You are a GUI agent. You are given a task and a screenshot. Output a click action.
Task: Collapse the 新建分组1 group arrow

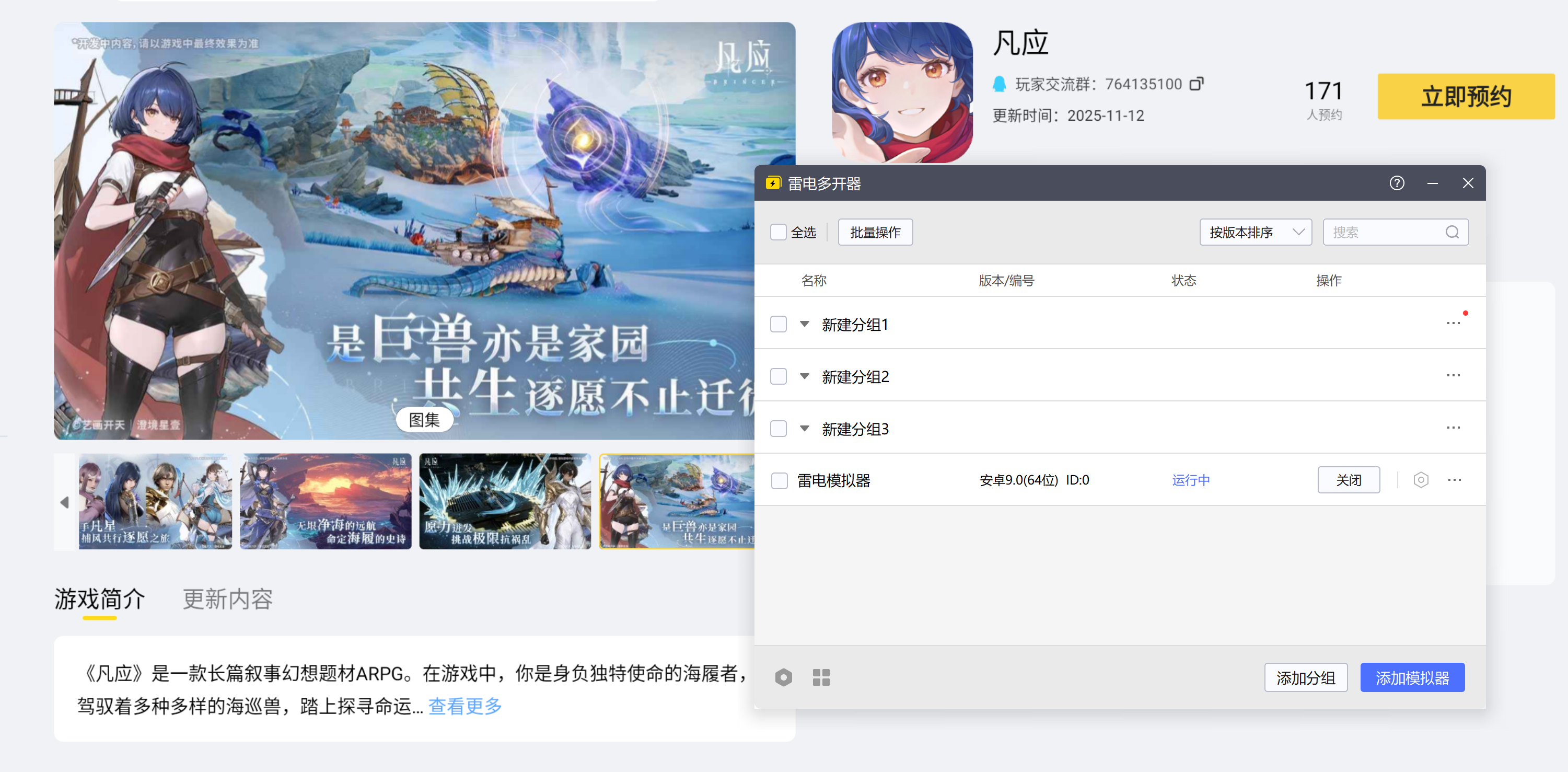click(804, 324)
